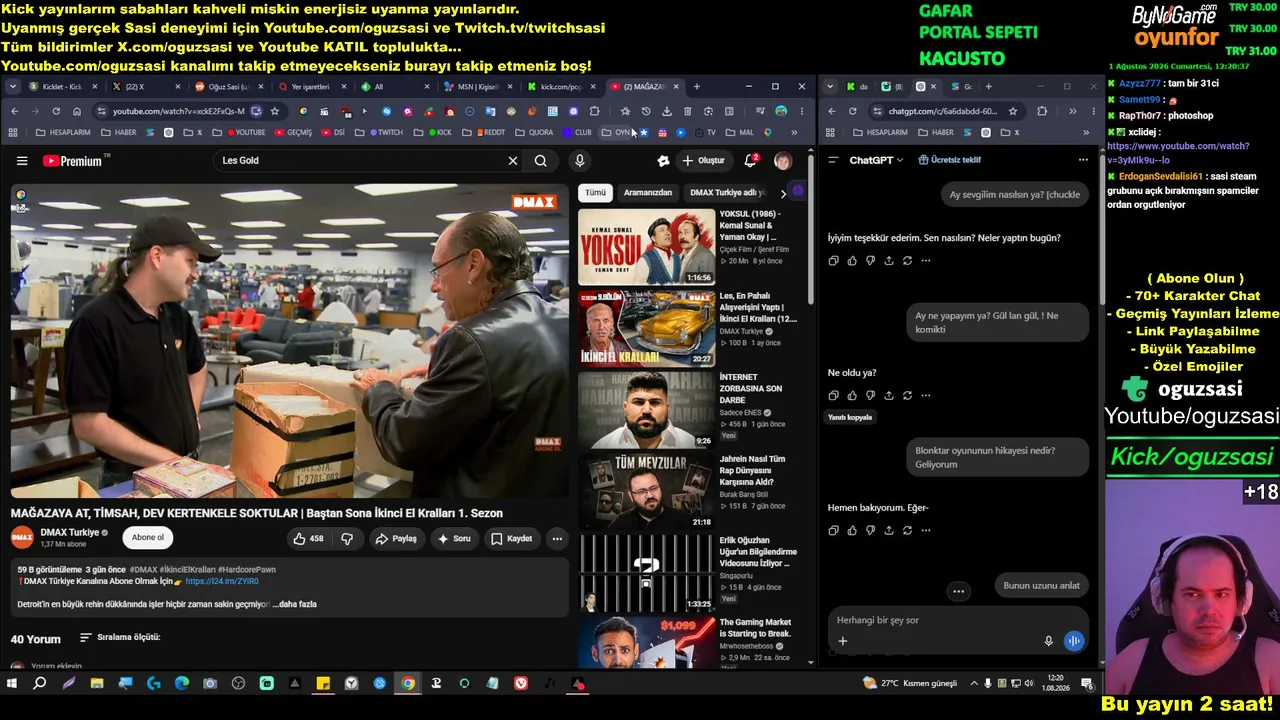Open YouTube notifications bell
The height and width of the screenshot is (720, 1280).
[750, 161]
